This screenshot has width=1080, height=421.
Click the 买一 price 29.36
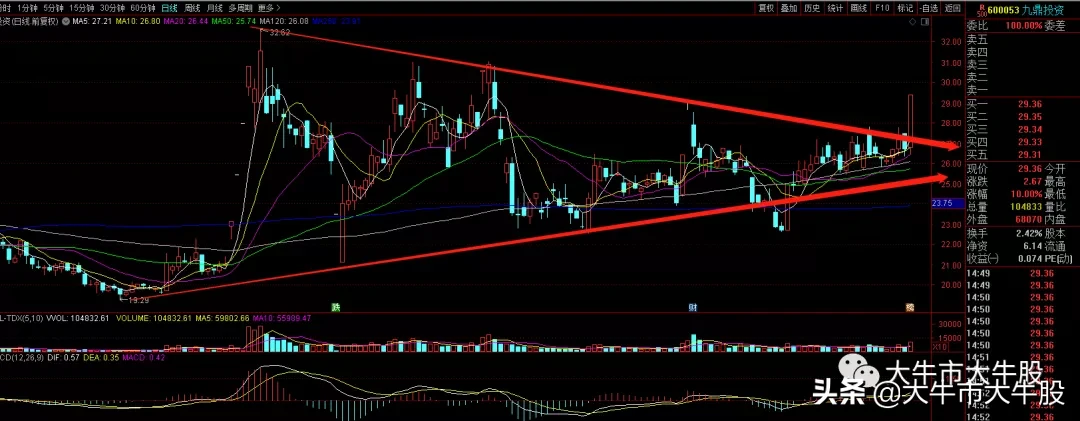click(1031, 104)
